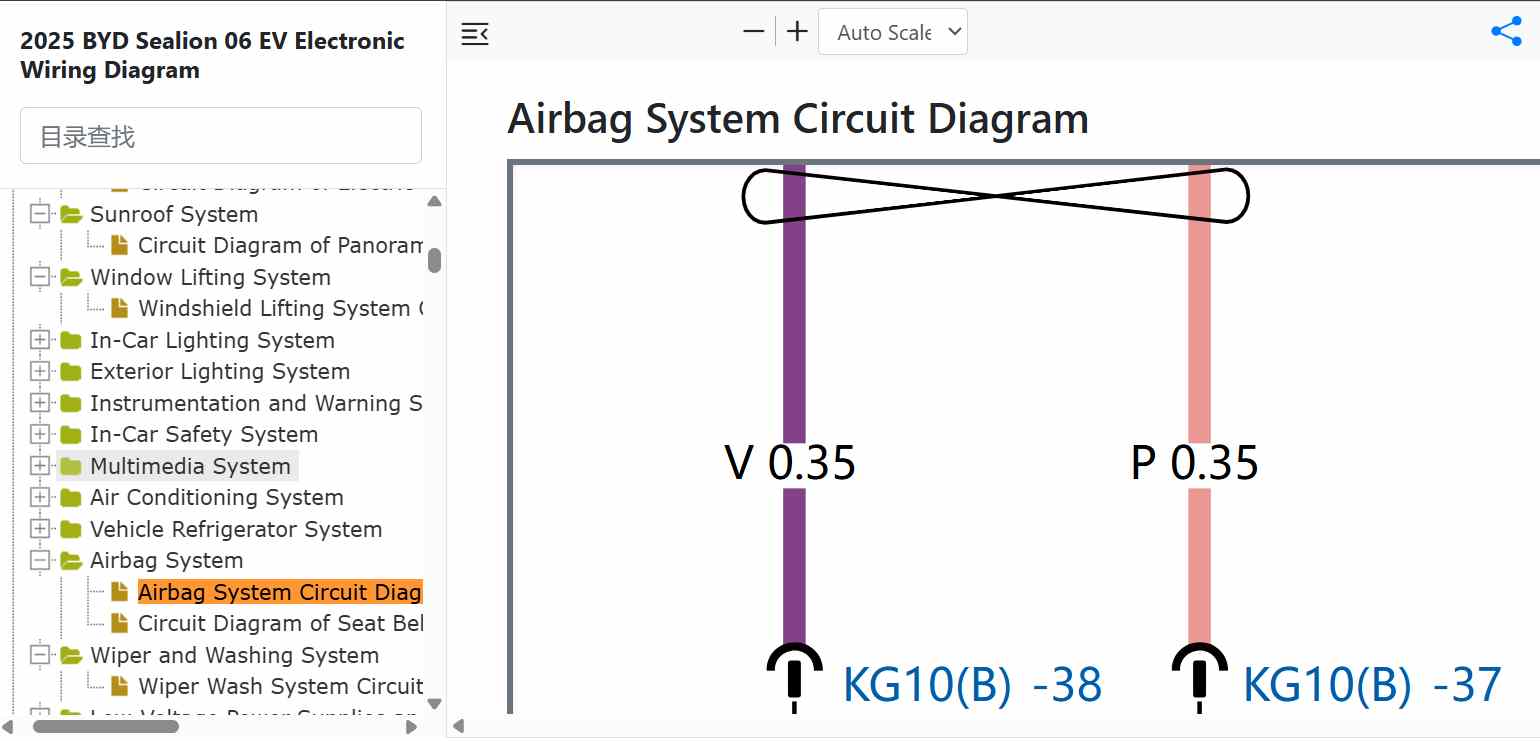The image size is (1540, 741).
Task: Click the Wiper Wash System document icon
Action: [x=119, y=687]
